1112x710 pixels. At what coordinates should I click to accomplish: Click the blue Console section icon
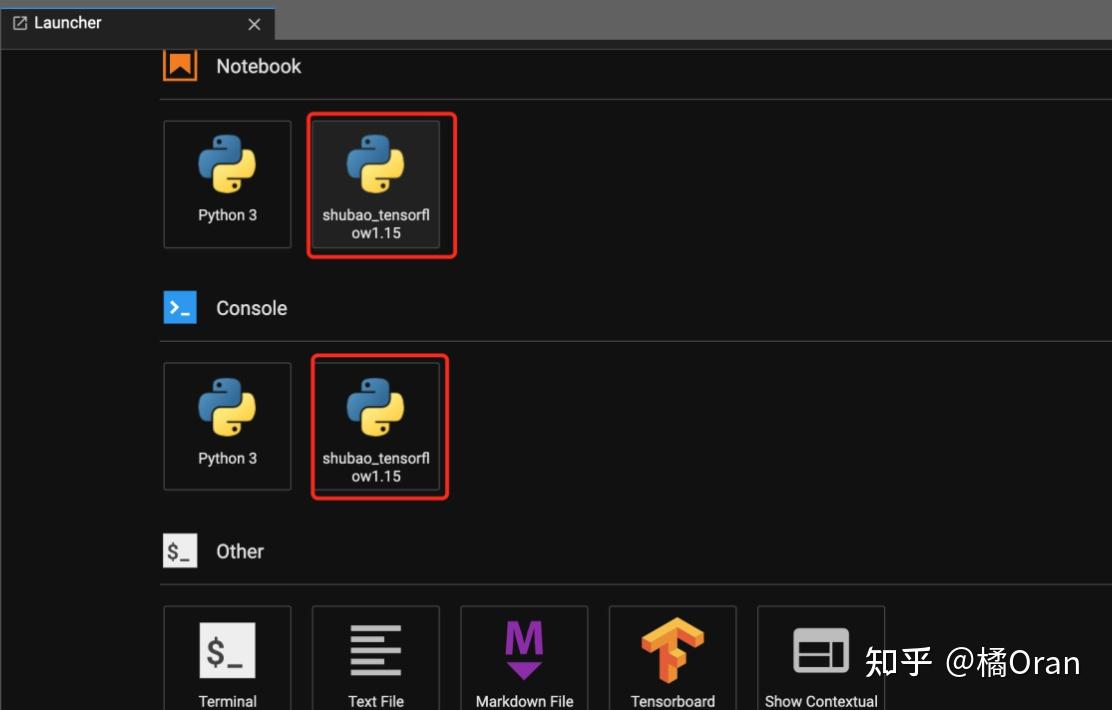click(x=181, y=307)
